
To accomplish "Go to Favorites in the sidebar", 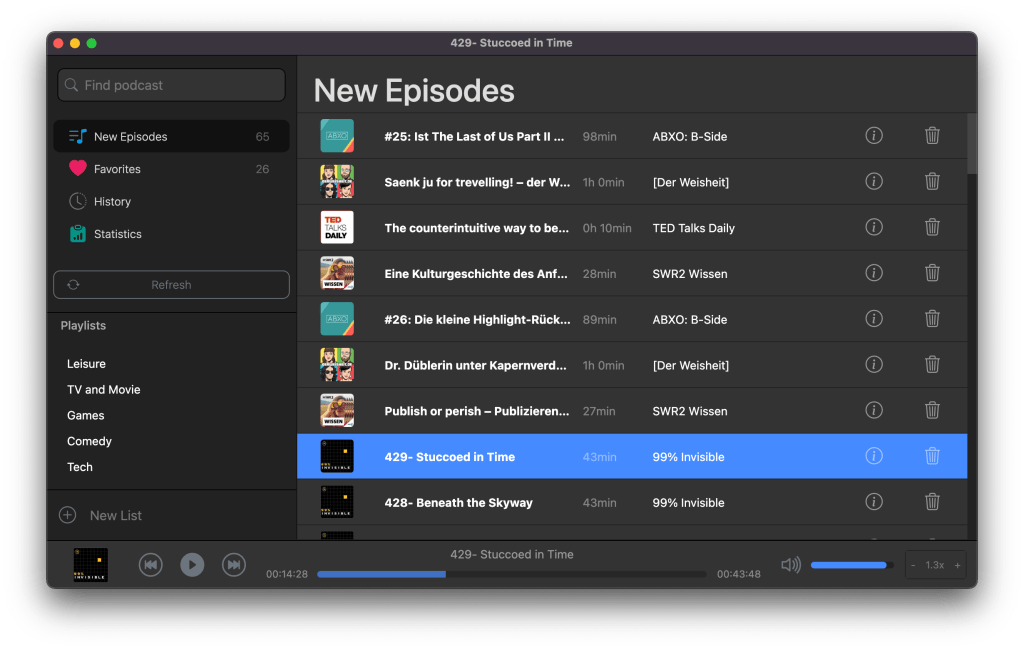I will pyautogui.click(x=117, y=169).
